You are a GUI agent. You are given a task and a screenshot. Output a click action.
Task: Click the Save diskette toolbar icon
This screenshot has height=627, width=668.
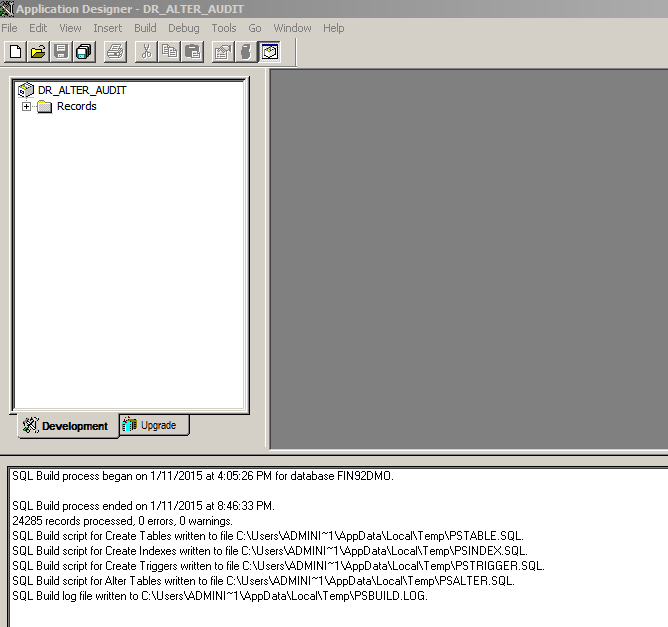(61, 52)
